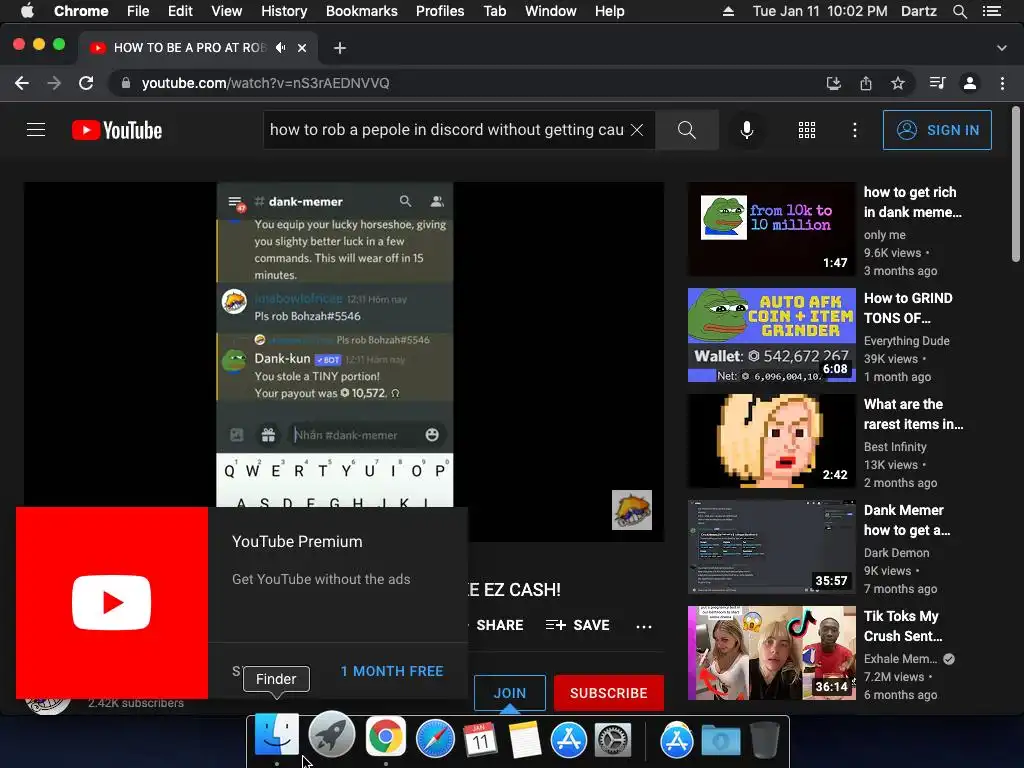
Task: Bookmark this tab with the star
Action: pos(898,84)
